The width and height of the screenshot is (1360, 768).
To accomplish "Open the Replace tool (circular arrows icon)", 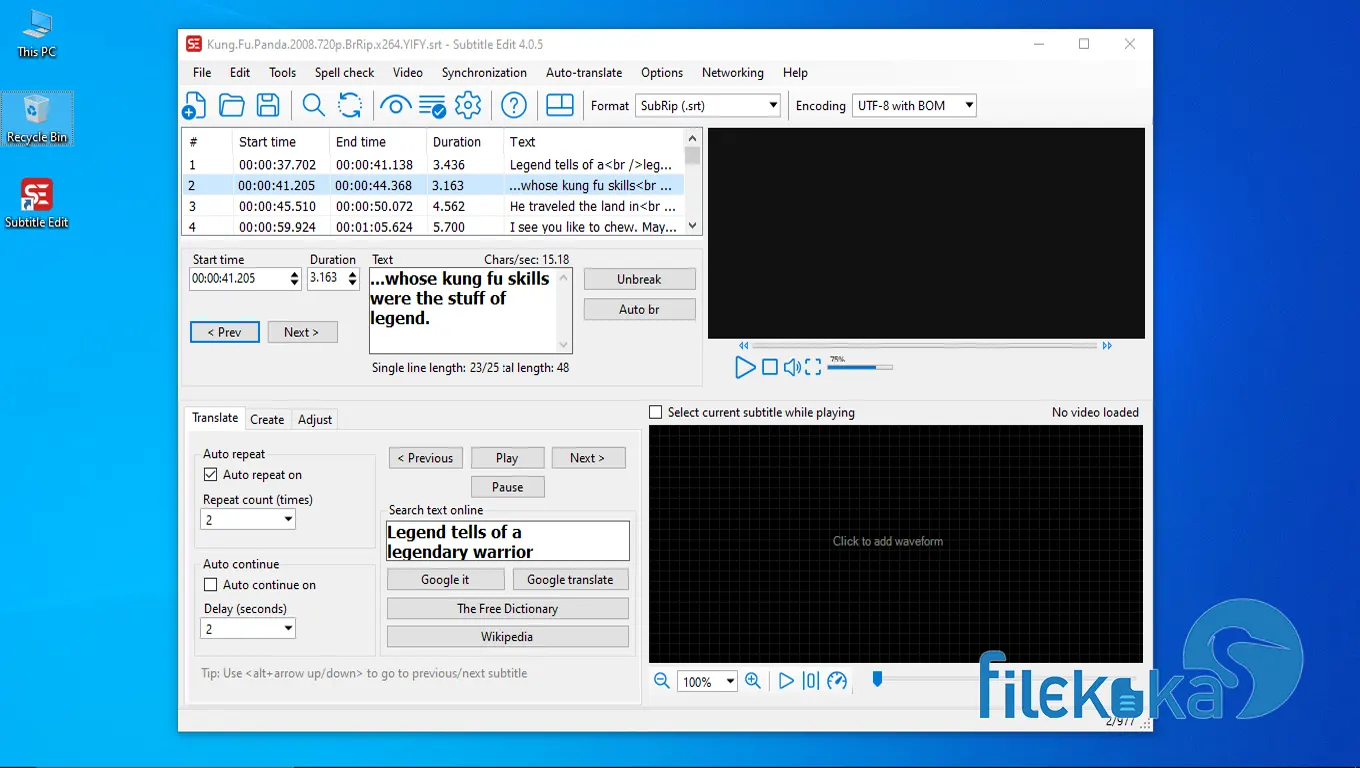I will click(x=350, y=105).
